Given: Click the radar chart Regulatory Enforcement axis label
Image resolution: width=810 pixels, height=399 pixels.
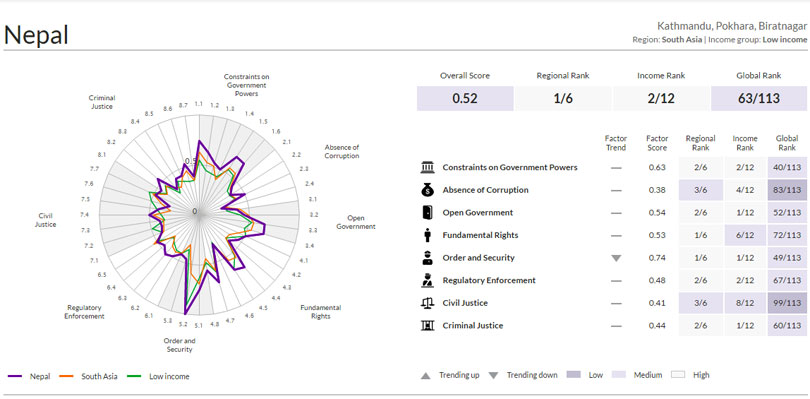Looking at the screenshot, I should (x=84, y=312).
